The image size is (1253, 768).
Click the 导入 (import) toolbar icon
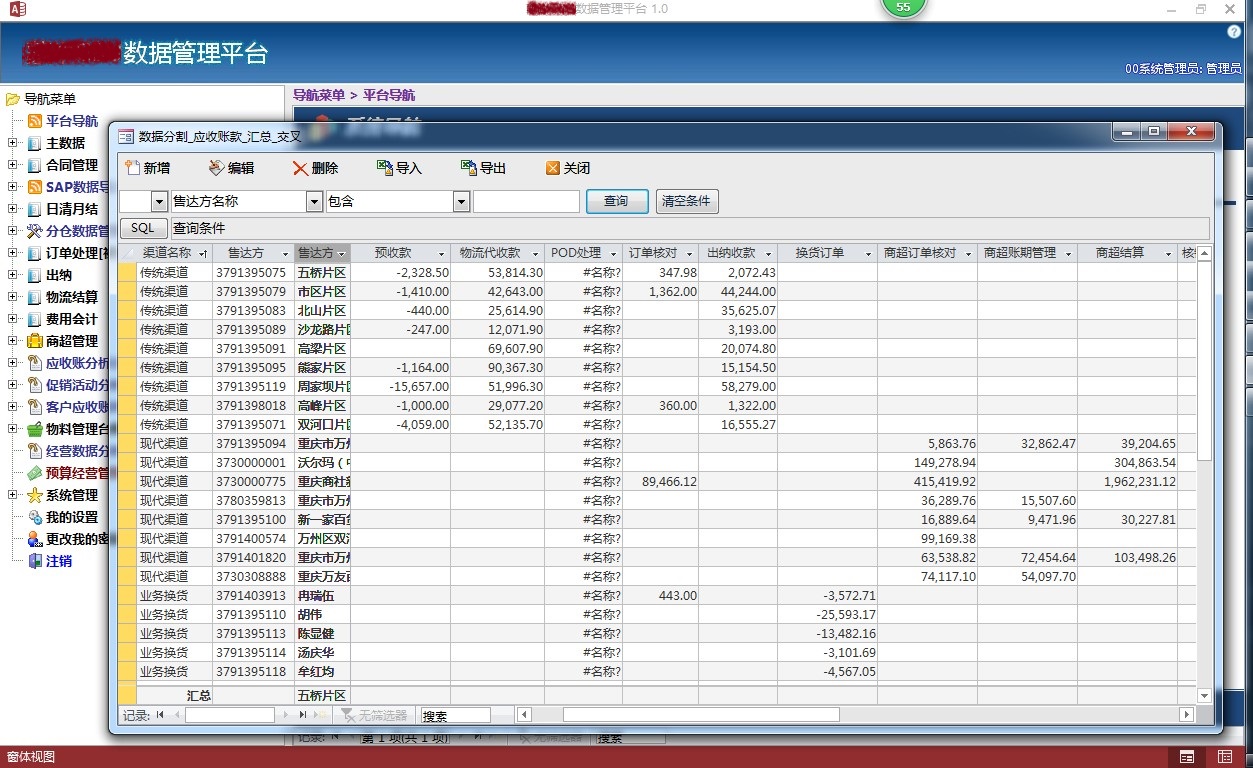click(384, 168)
